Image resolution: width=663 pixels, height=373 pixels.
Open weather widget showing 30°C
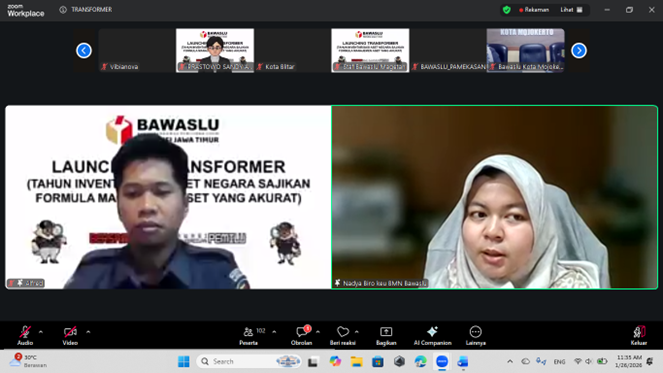(28, 361)
